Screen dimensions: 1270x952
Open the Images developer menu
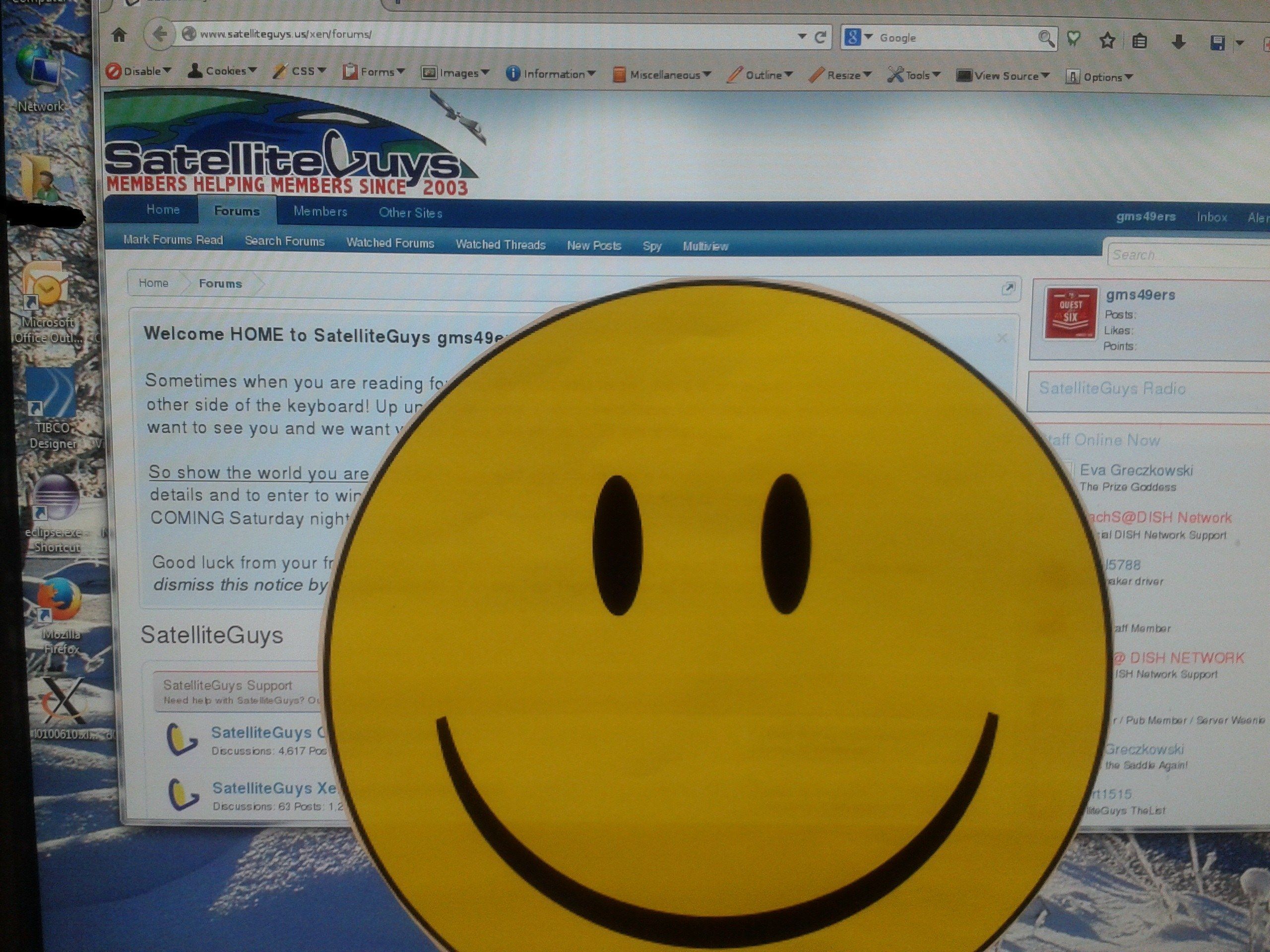pyautogui.click(x=455, y=73)
